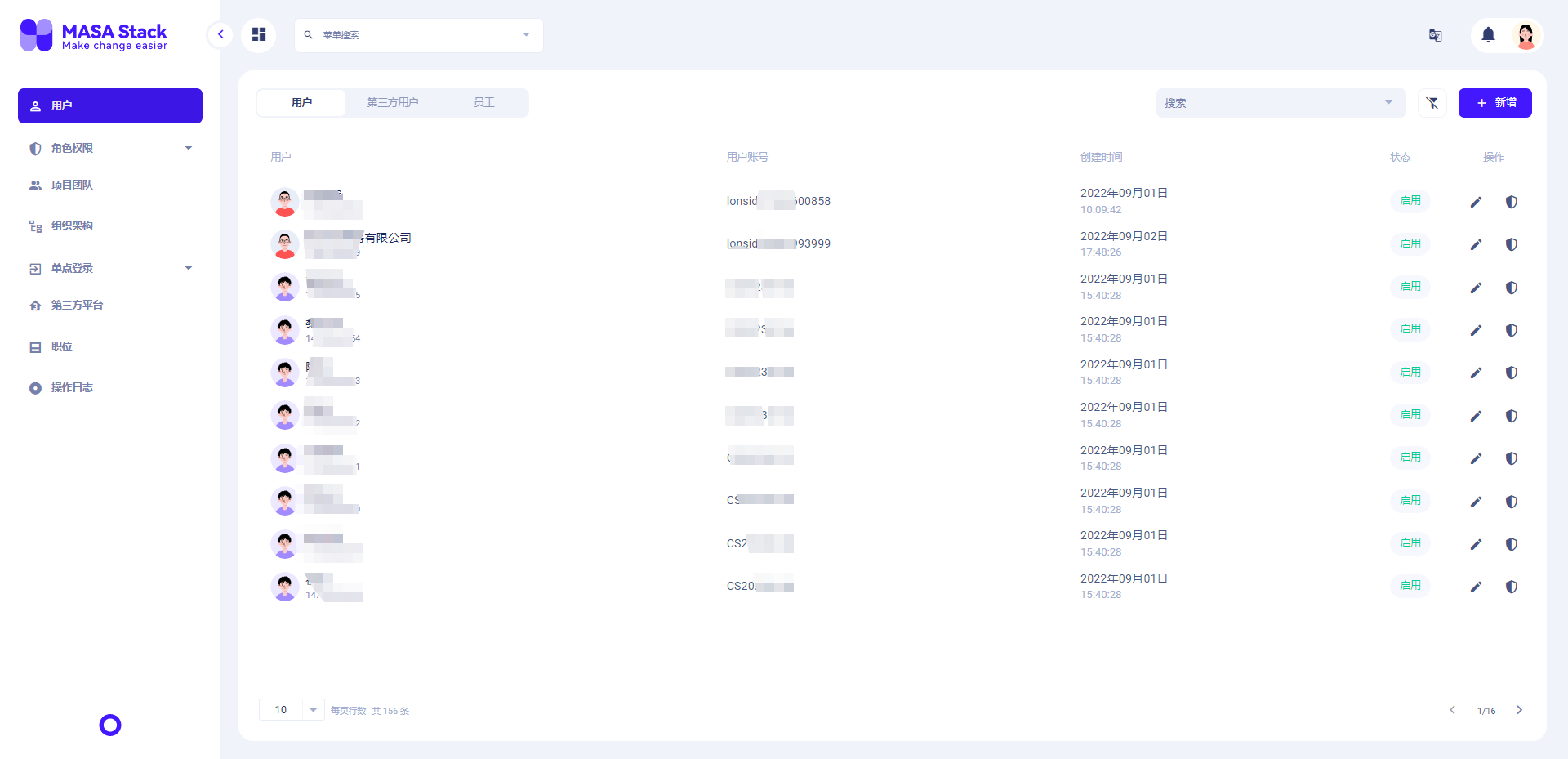Open permissions shield for account ending 00858
The image size is (1568, 759).
[x=1512, y=202]
